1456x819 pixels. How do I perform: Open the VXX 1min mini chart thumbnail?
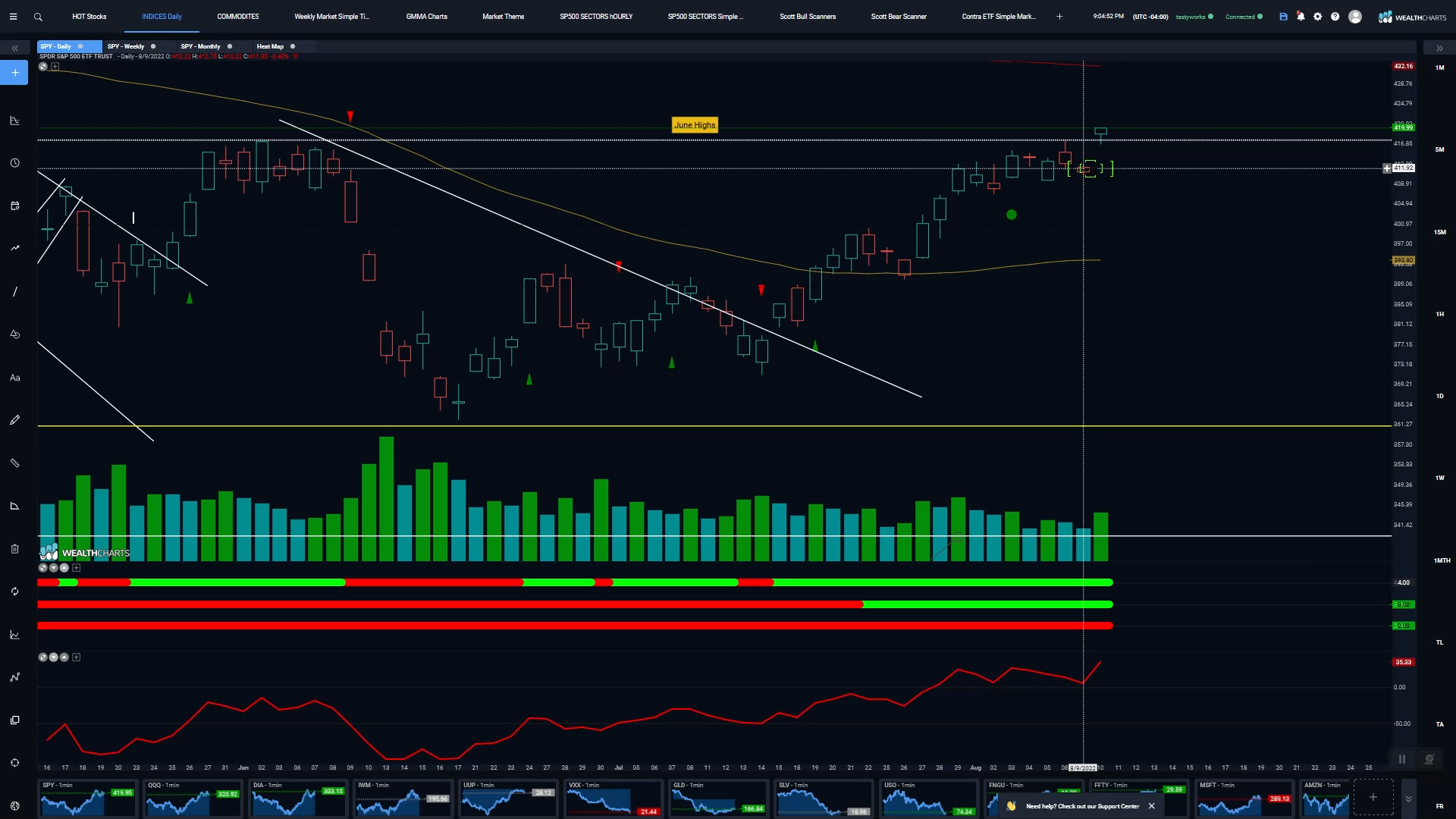point(613,799)
